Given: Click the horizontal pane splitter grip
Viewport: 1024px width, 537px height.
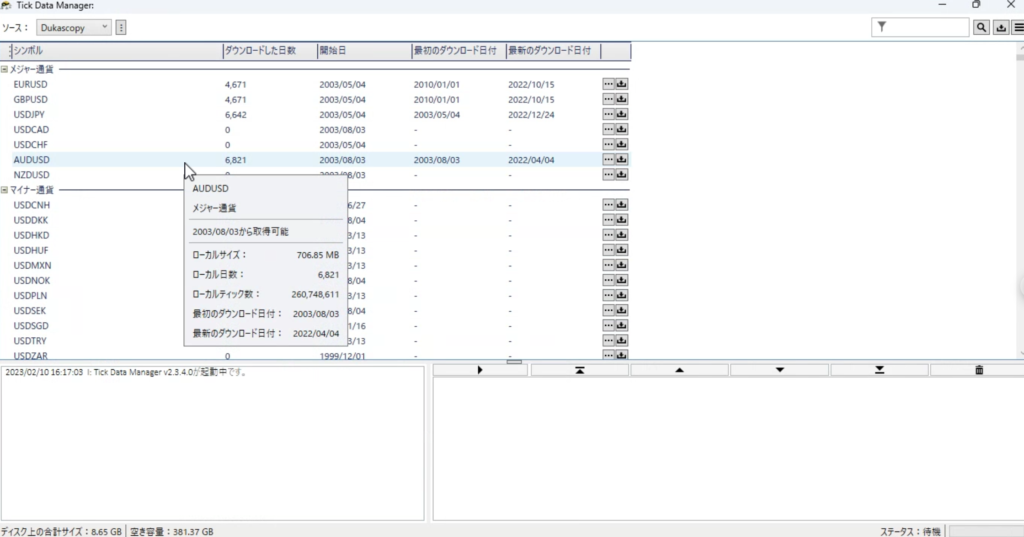Looking at the screenshot, I should click(x=514, y=361).
